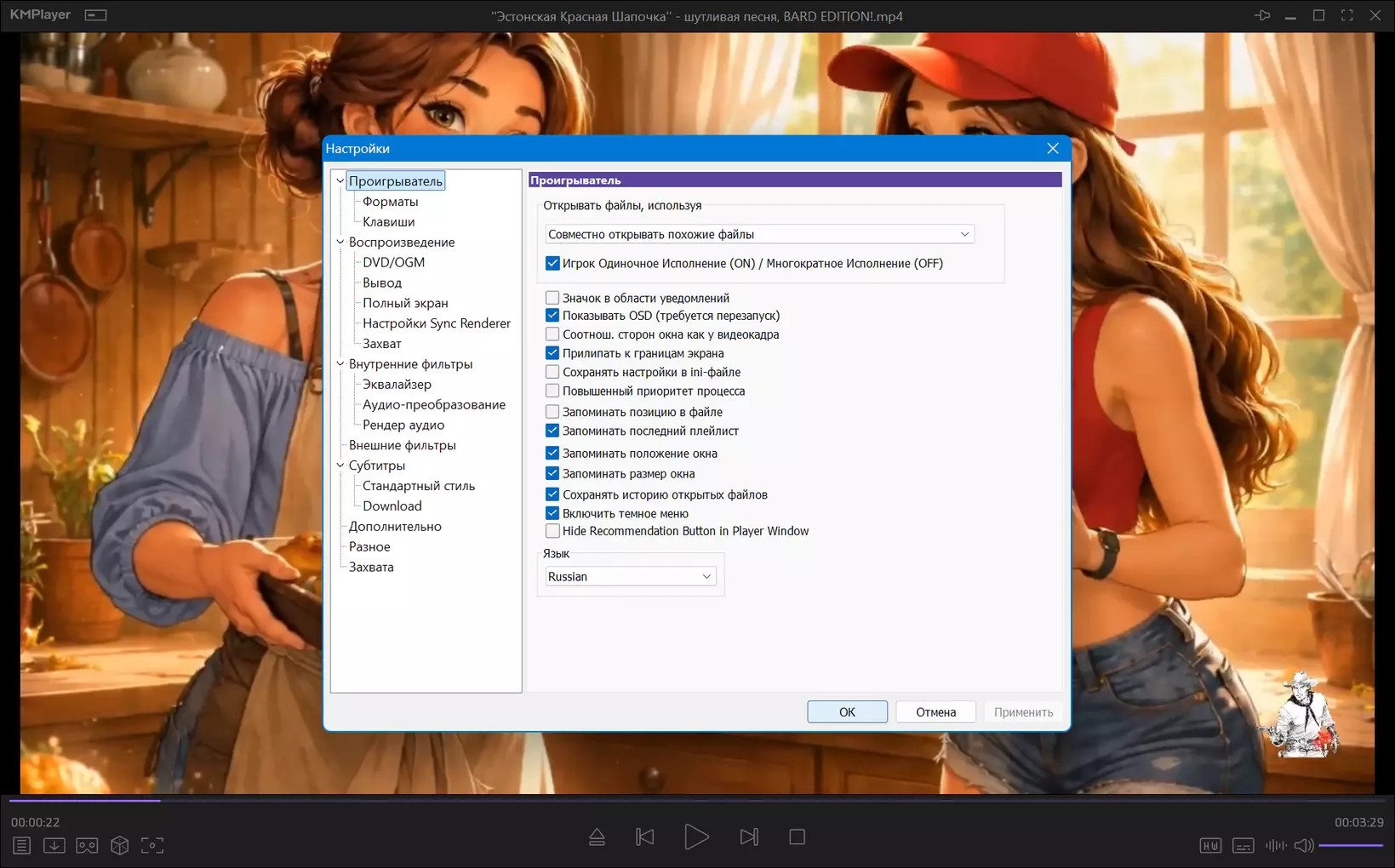Check 'Hide Recommendation Button in Player Window'
The height and width of the screenshot is (868, 1395).
[552, 531]
